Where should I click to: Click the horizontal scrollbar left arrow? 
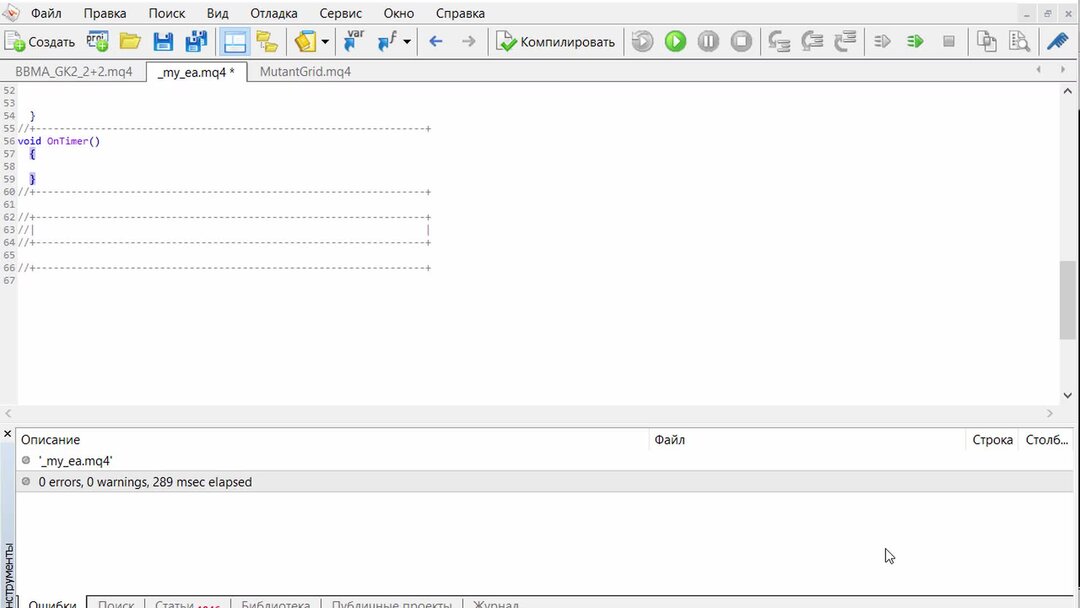point(8,413)
